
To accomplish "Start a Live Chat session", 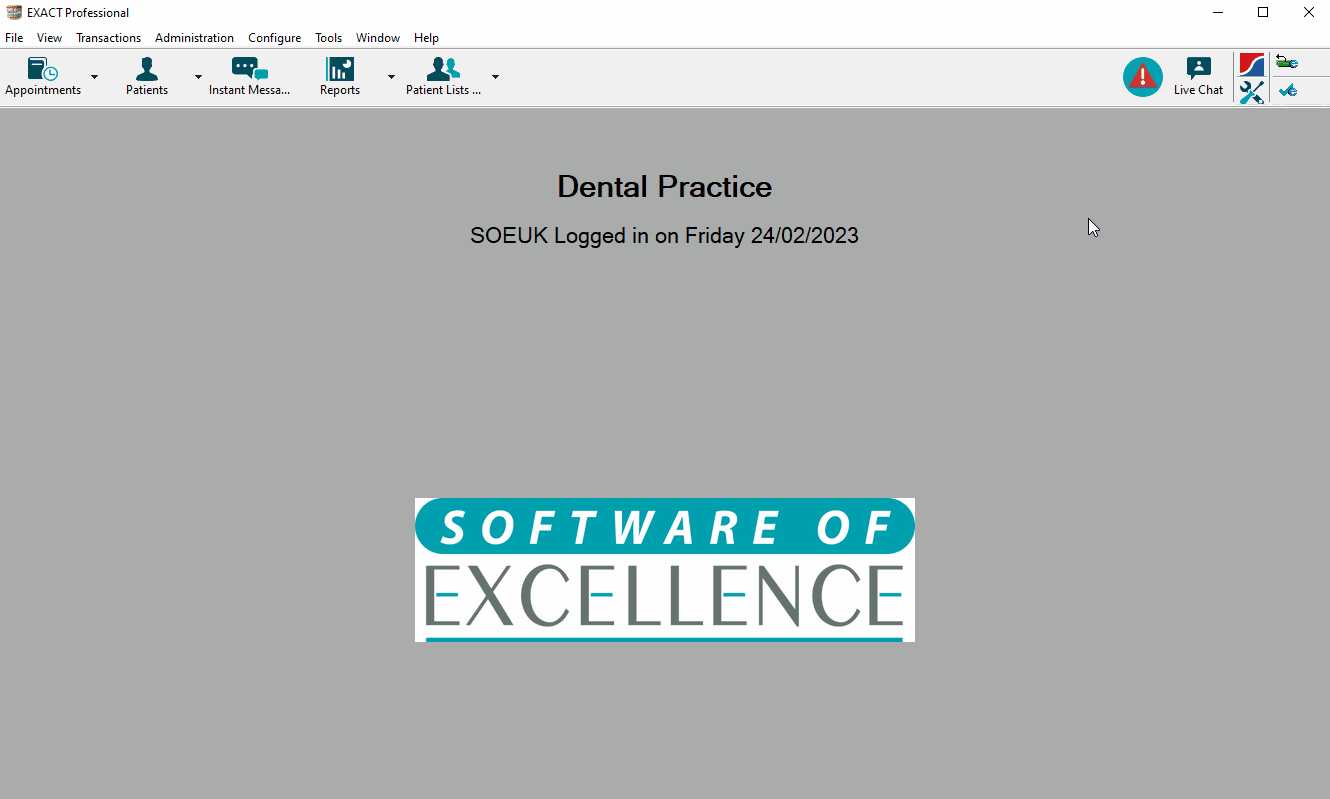I will click(1198, 76).
